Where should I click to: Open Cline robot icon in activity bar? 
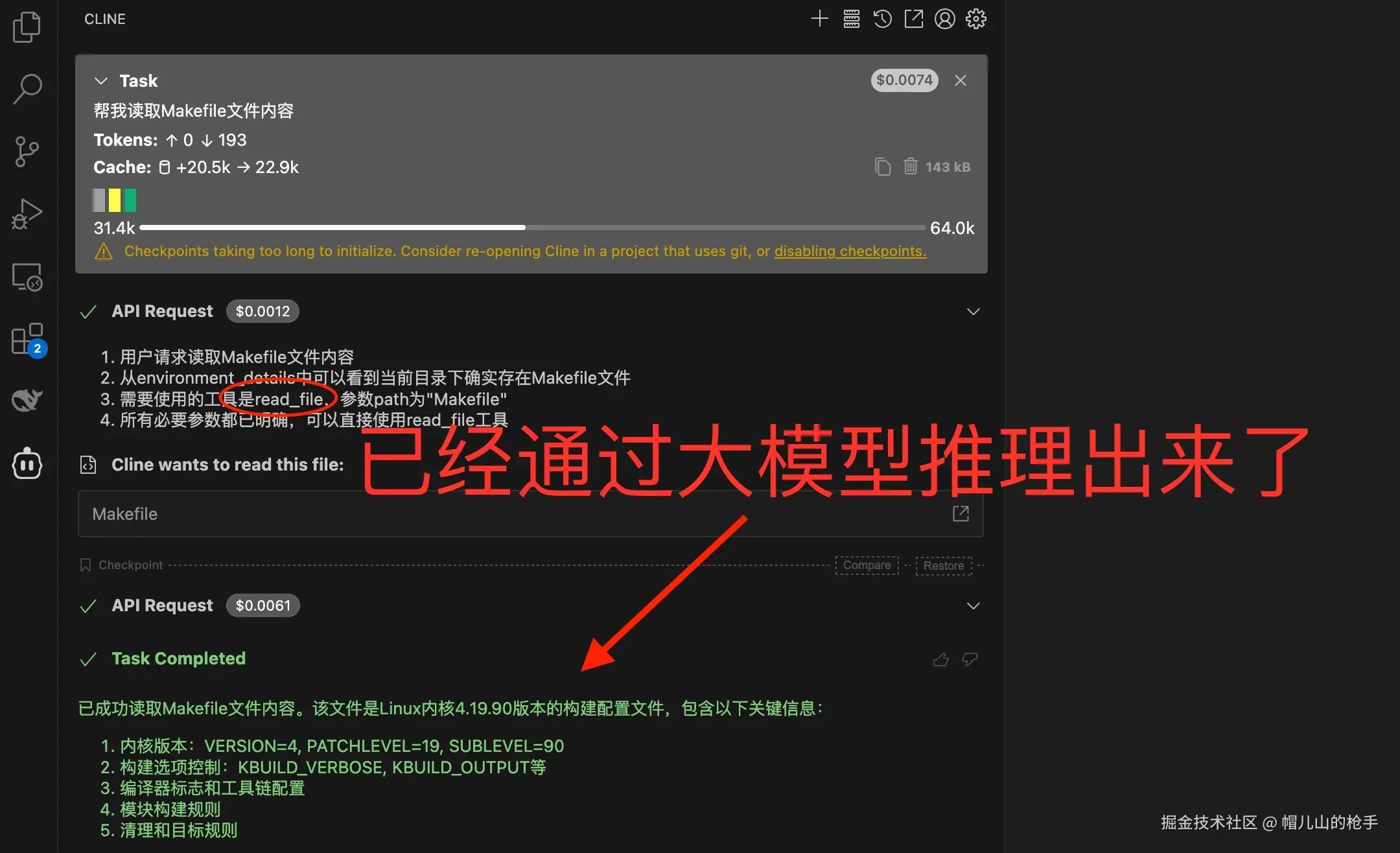[x=27, y=463]
